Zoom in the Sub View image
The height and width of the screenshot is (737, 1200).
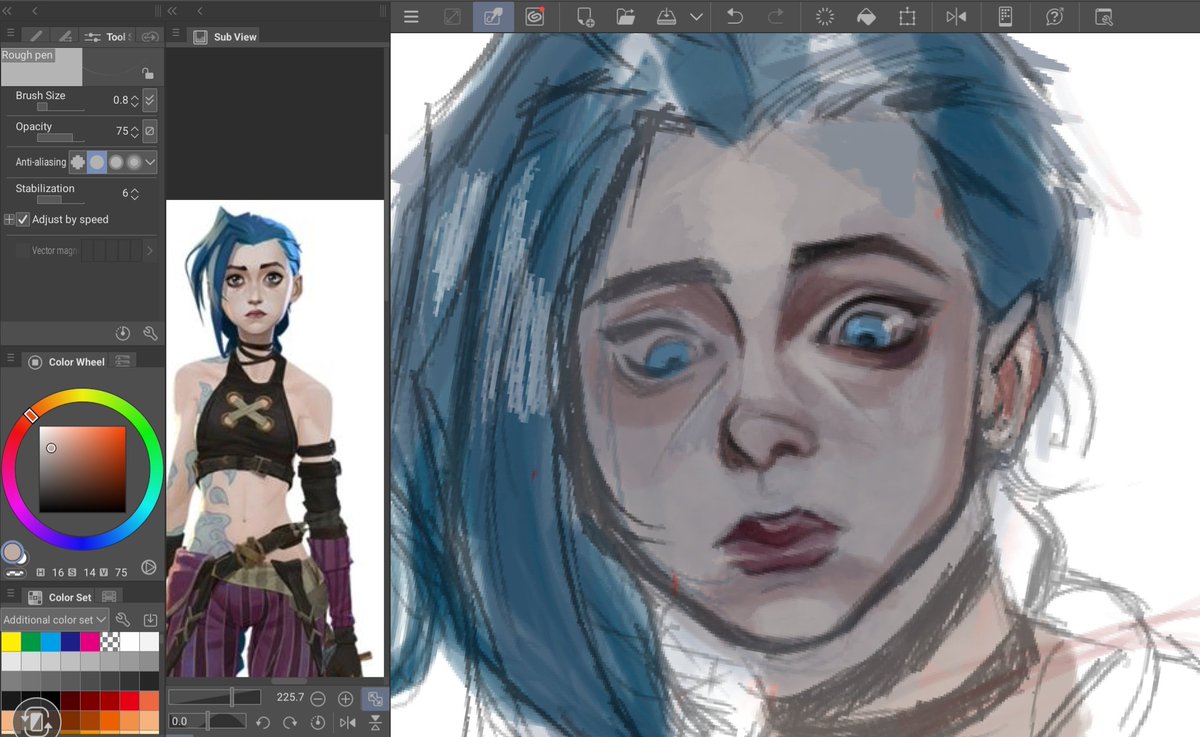pos(346,698)
